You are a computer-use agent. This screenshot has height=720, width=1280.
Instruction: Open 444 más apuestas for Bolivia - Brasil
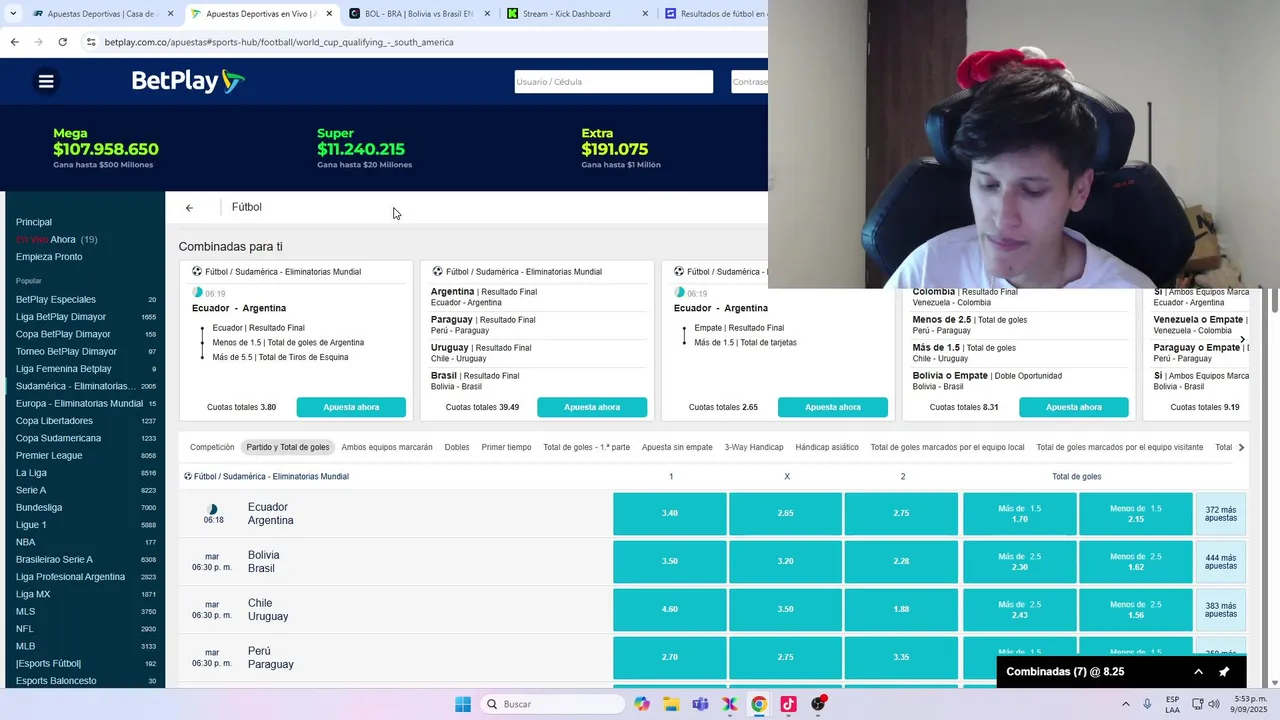[x=1221, y=561]
